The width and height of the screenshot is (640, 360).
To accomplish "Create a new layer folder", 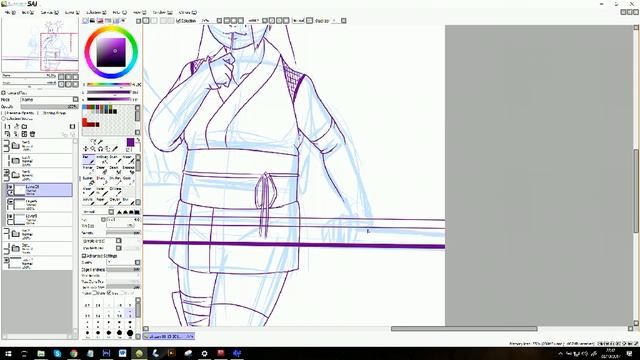I will click(24, 127).
